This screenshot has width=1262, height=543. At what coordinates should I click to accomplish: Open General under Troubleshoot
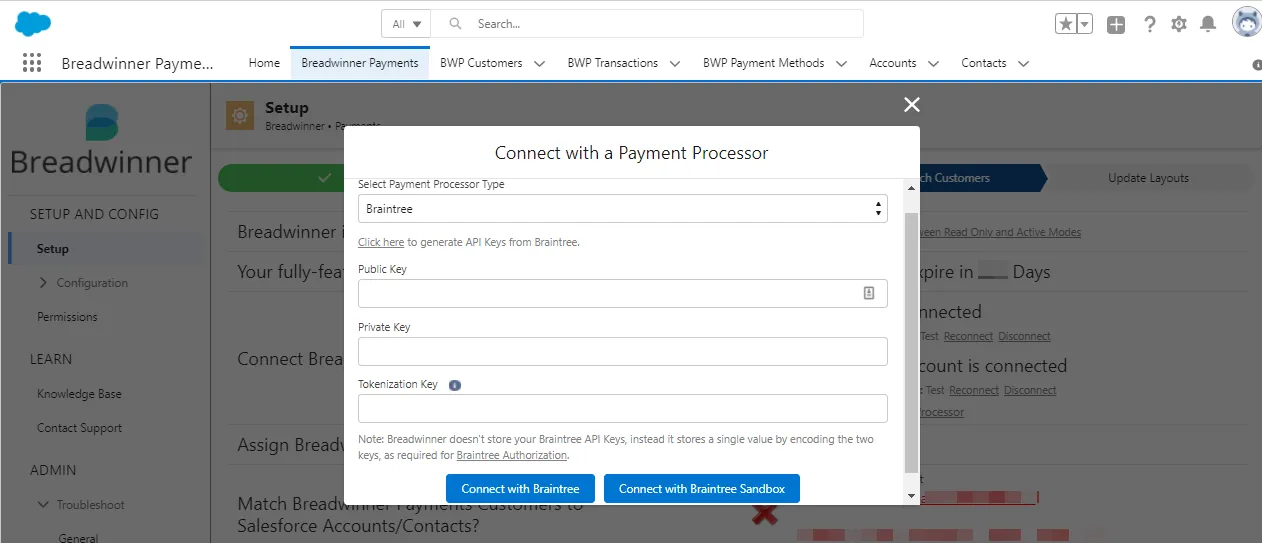click(78, 537)
